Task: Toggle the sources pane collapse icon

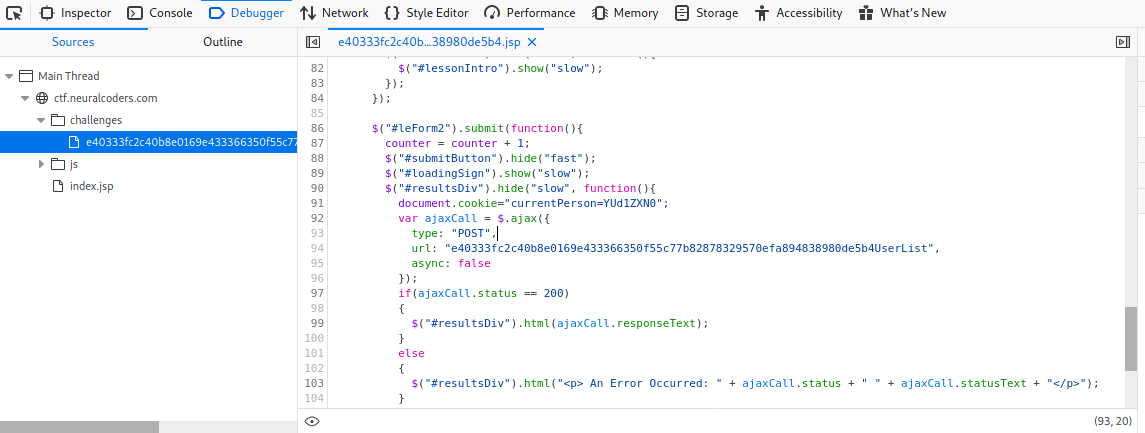Action: coord(313,42)
